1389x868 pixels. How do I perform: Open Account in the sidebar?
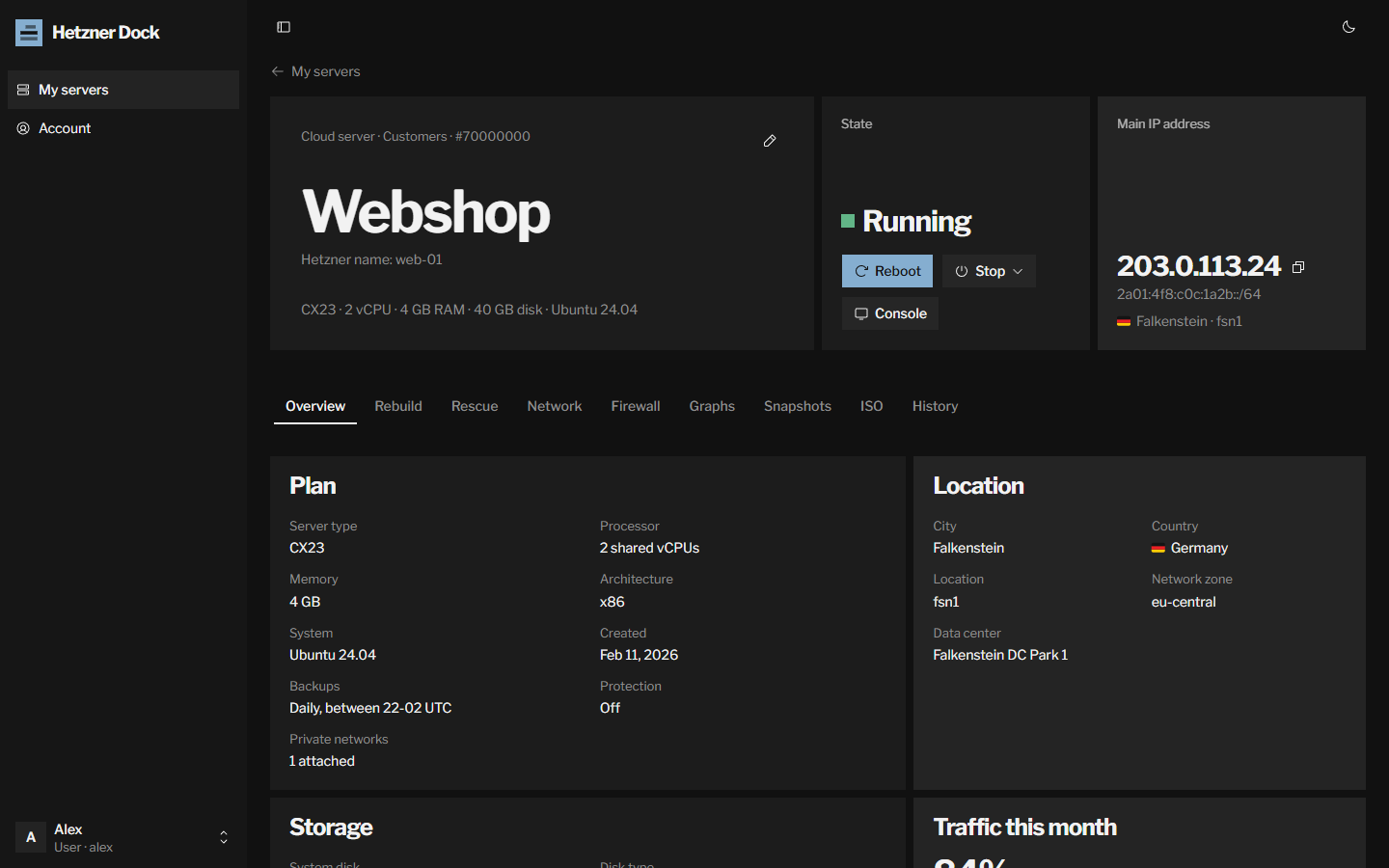(x=123, y=128)
